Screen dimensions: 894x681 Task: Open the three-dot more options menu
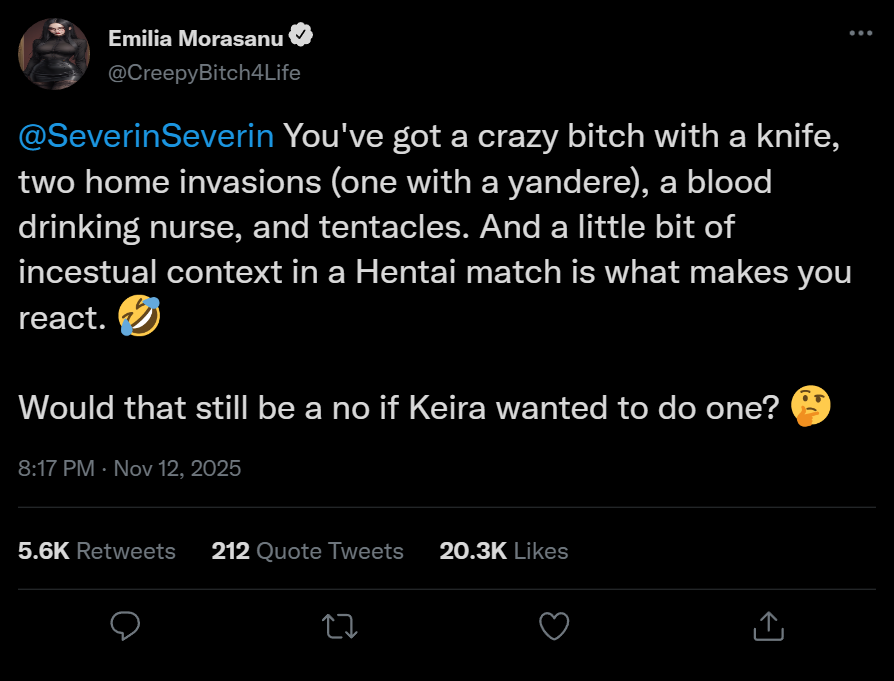coord(860,33)
